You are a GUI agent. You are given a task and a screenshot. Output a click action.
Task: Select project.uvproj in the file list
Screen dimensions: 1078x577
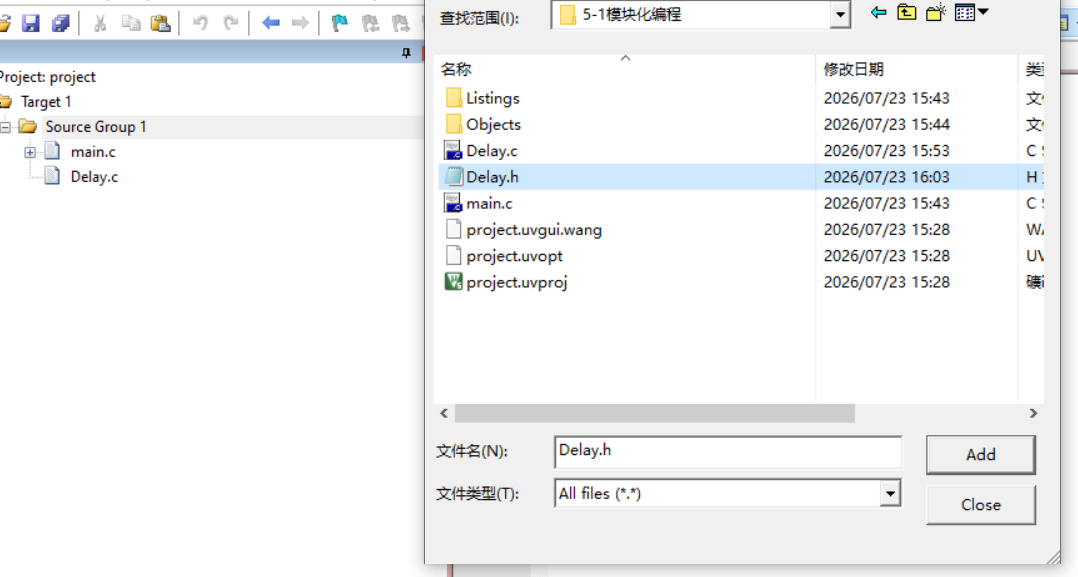tap(516, 282)
